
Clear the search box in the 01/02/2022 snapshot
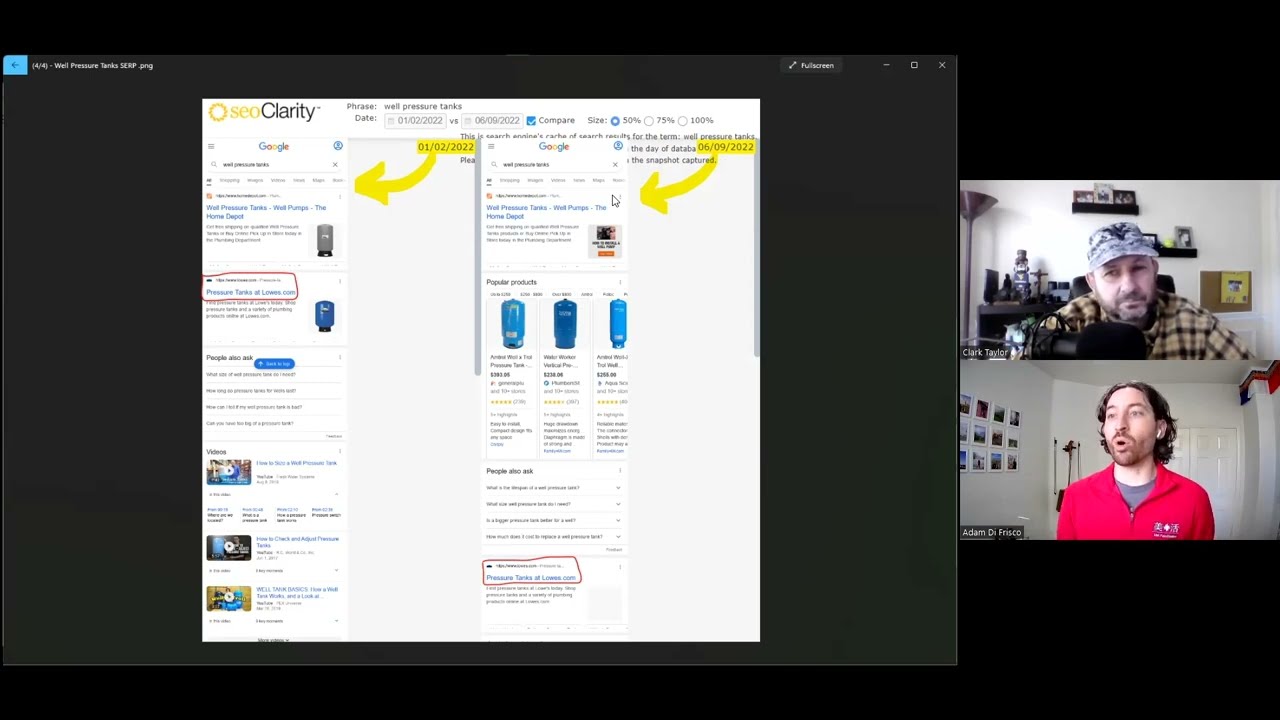335,164
